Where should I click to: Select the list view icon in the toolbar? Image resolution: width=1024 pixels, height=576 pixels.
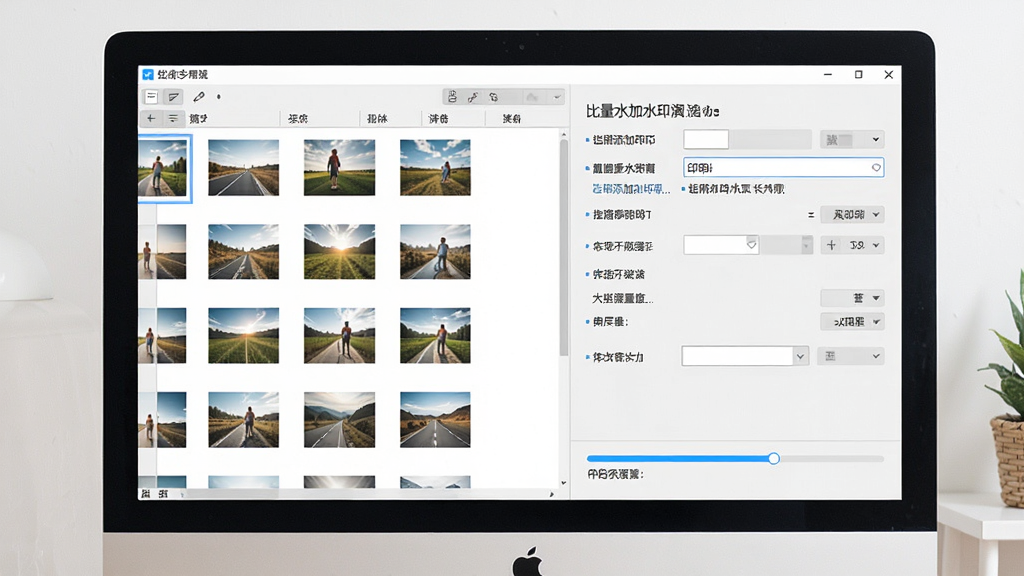click(x=152, y=97)
